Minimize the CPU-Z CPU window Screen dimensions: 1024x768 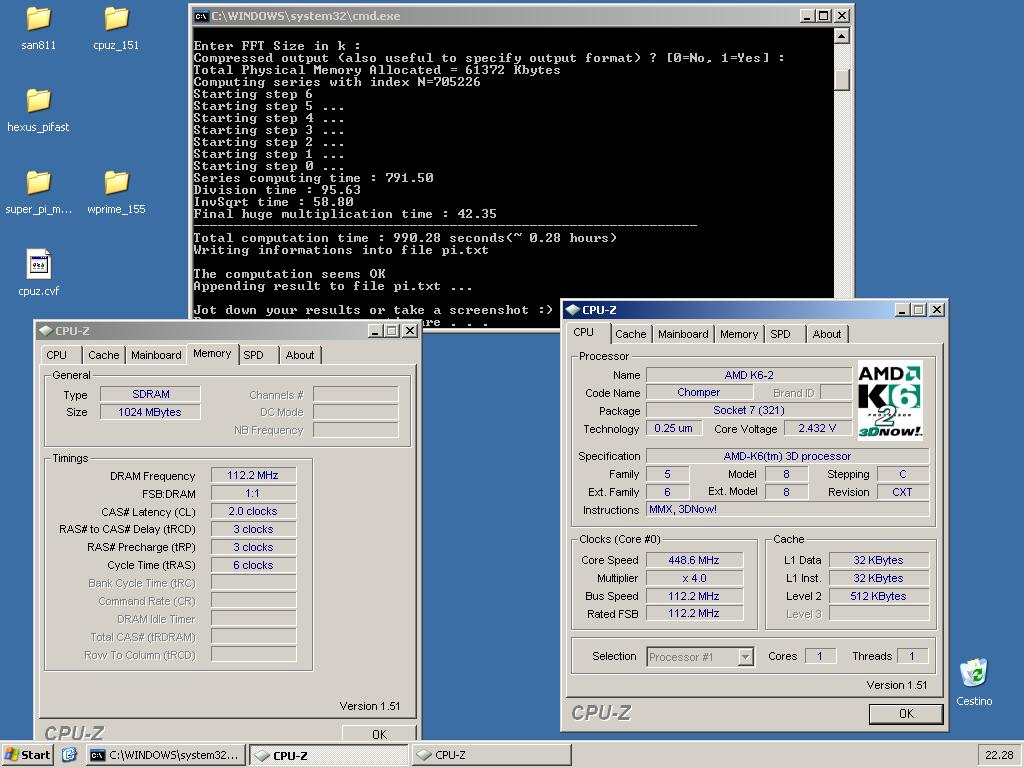(x=902, y=310)
